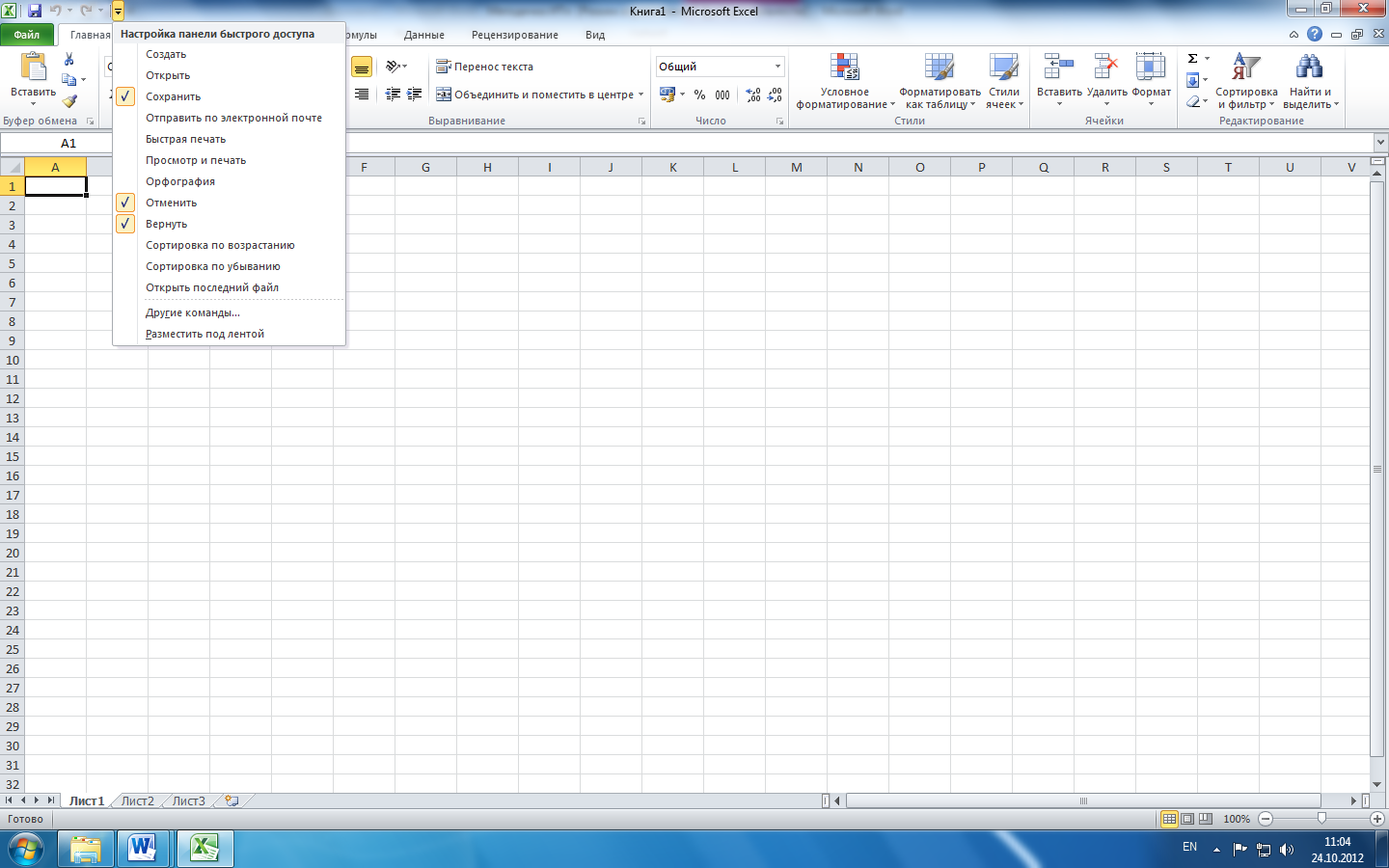
Task: Enable Быстрая печать in quick access menu
Action: coord(230,139)
